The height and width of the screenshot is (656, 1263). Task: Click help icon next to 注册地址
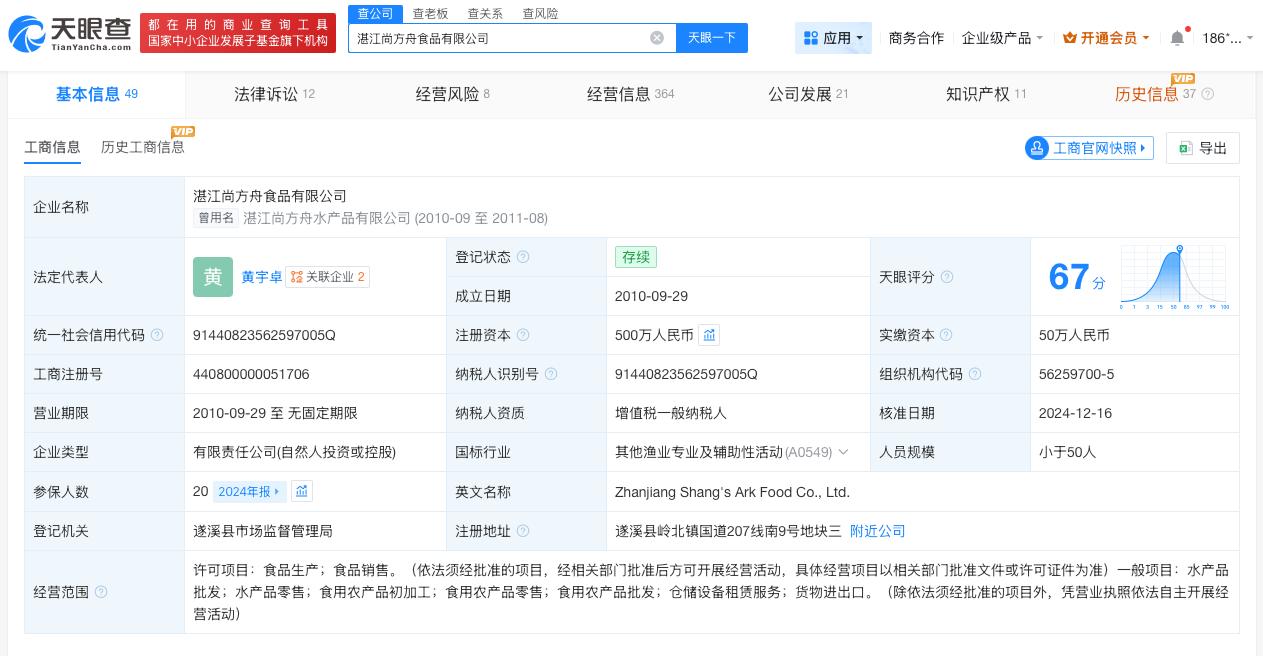(523, 531)
